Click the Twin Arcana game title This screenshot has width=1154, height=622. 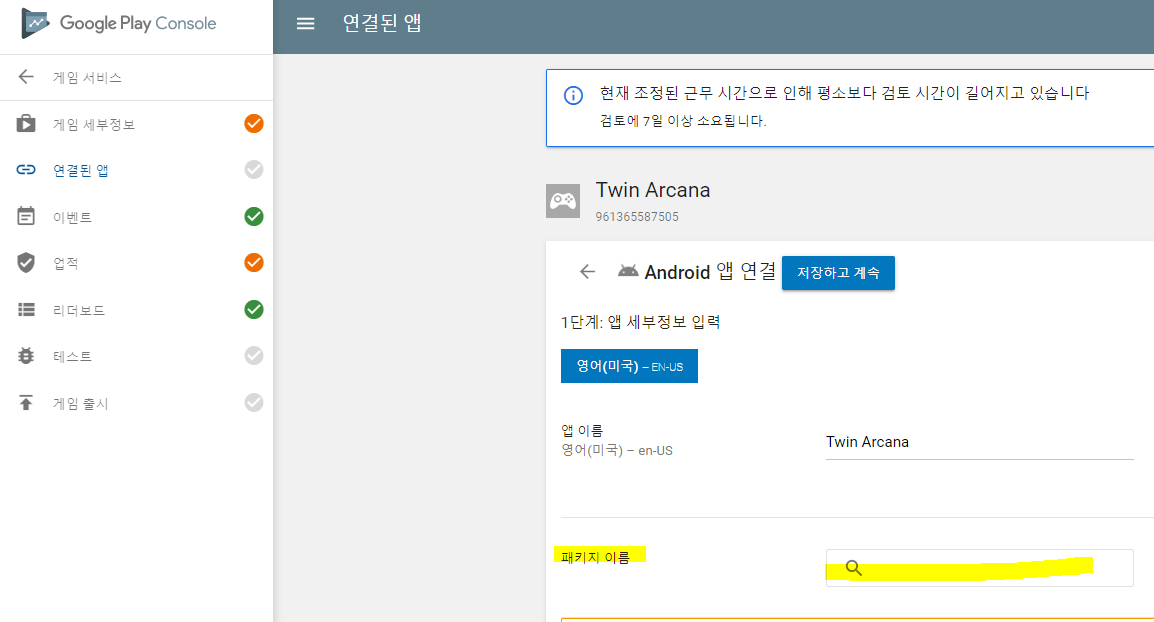[653, 190]
